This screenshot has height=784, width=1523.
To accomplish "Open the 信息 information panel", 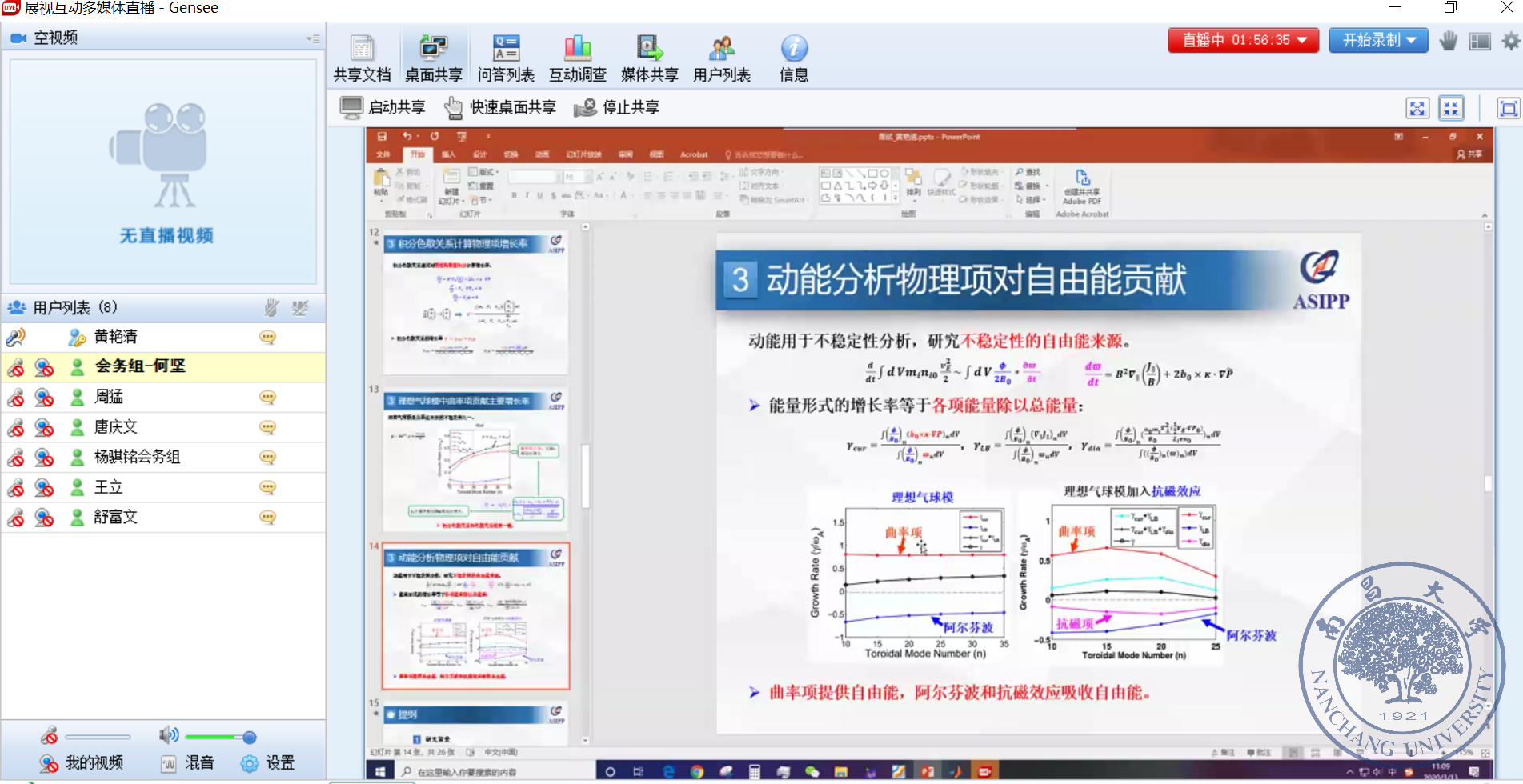I will [792, 56].
